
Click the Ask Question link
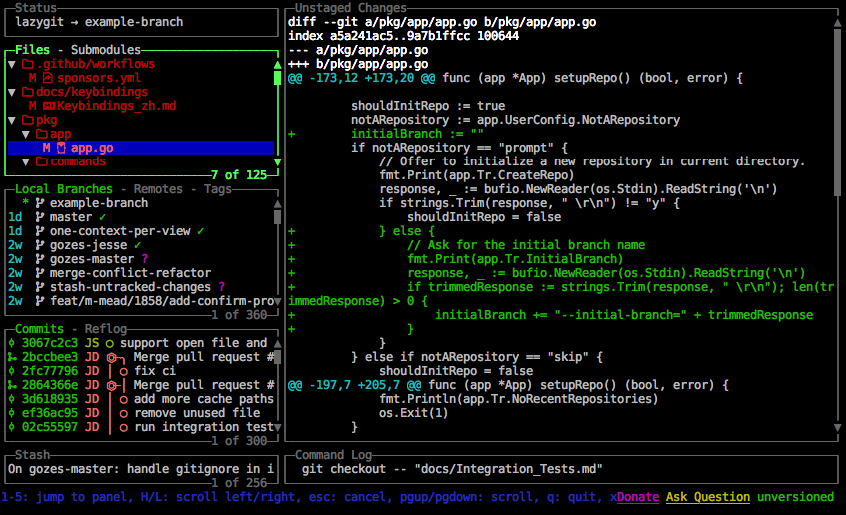point(707,497)
